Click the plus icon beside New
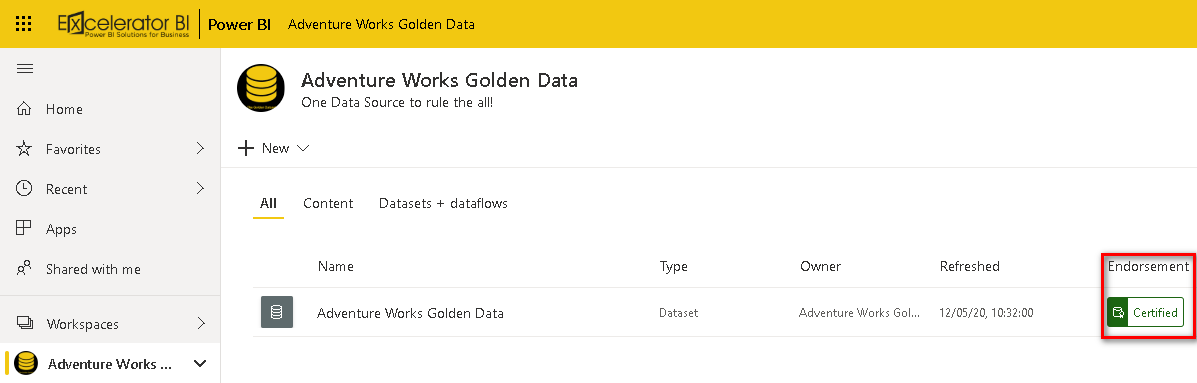The width and height of the screenshot is (1197, 383). [246, 148]
